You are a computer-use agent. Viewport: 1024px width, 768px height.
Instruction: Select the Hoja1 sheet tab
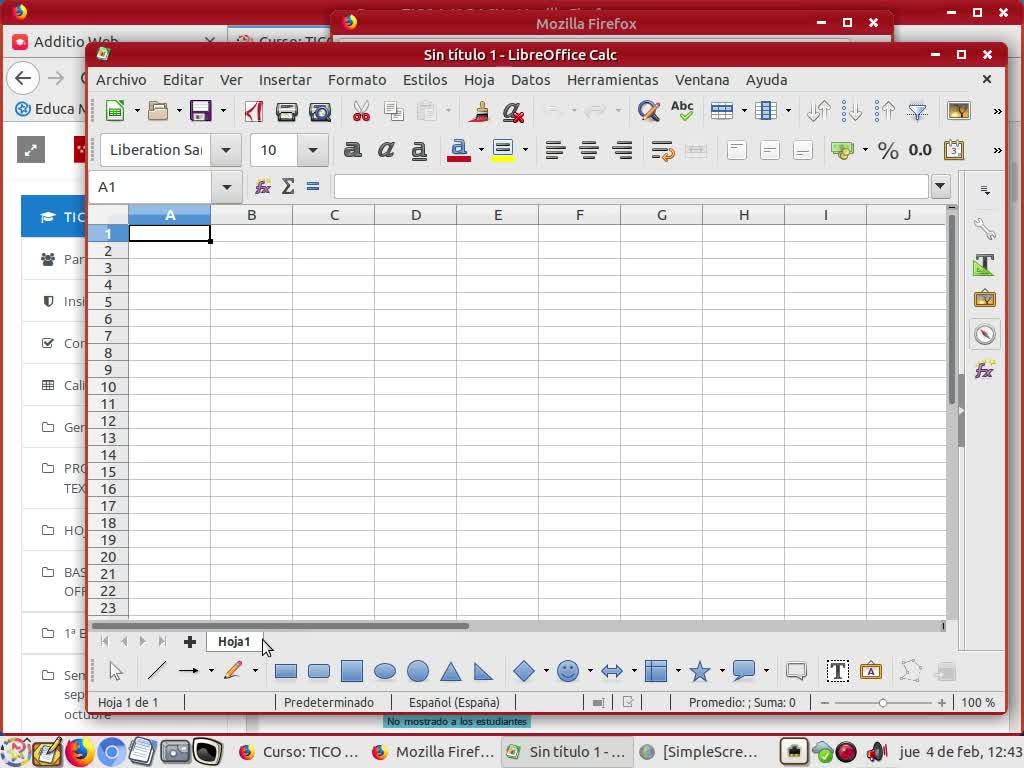[234, 641]
